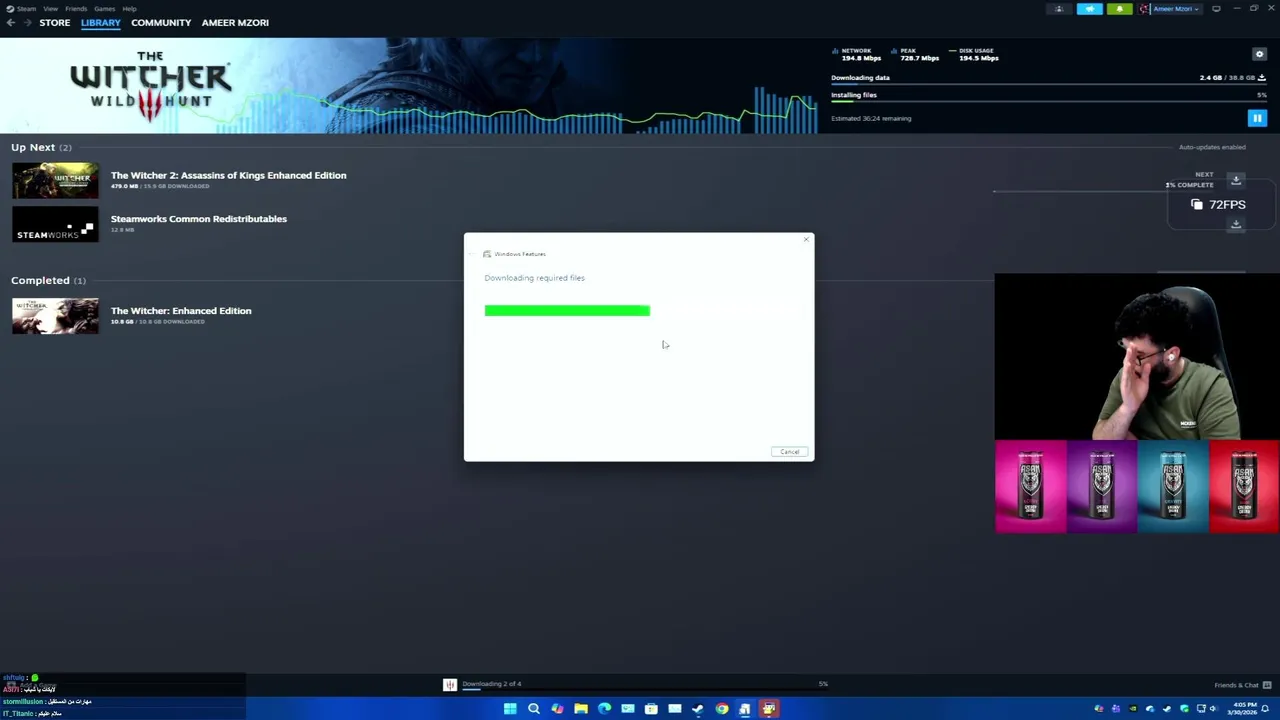
Task: Open the View menu
Action: (50, 8)
